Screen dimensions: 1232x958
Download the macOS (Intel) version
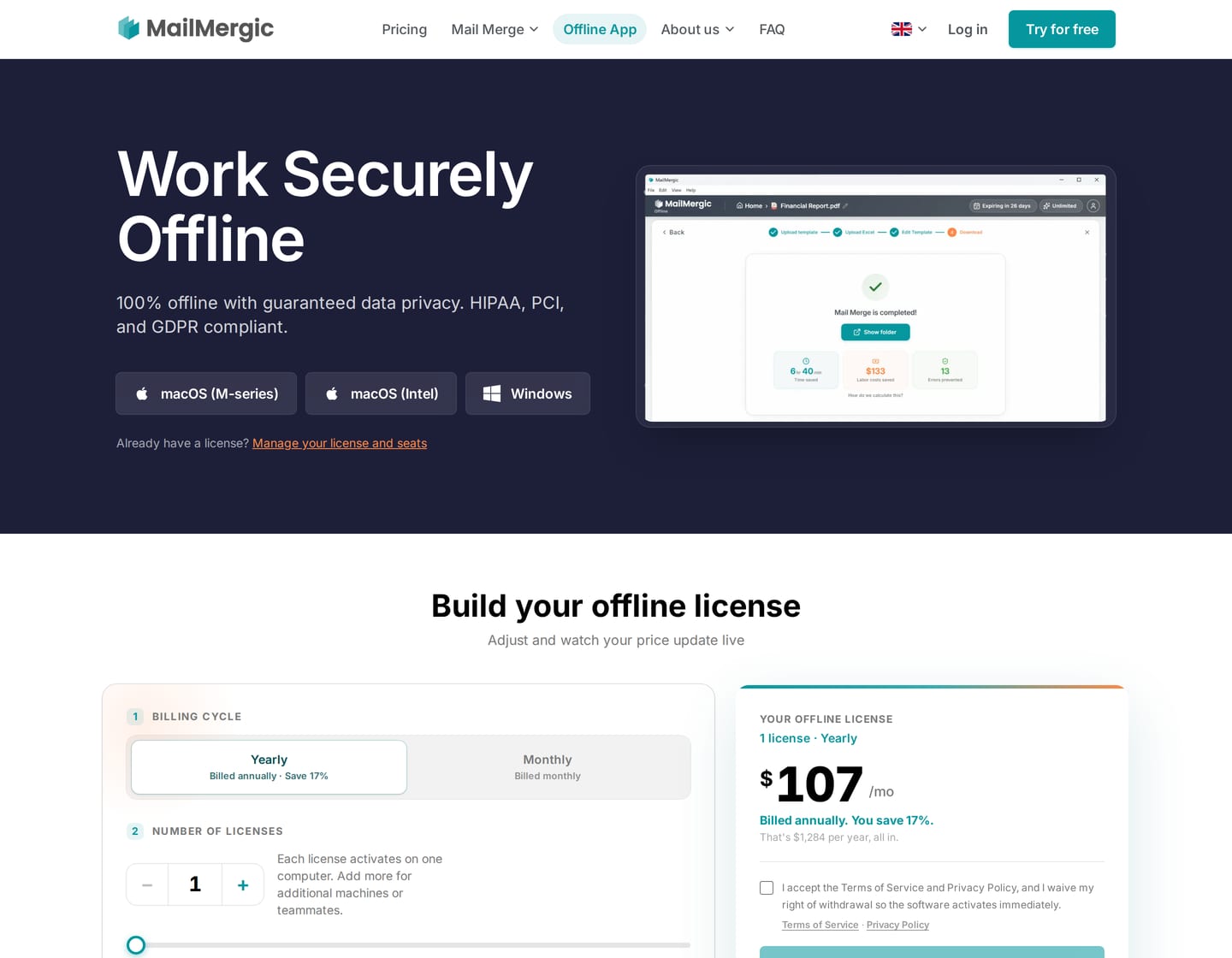click(381, 393)
